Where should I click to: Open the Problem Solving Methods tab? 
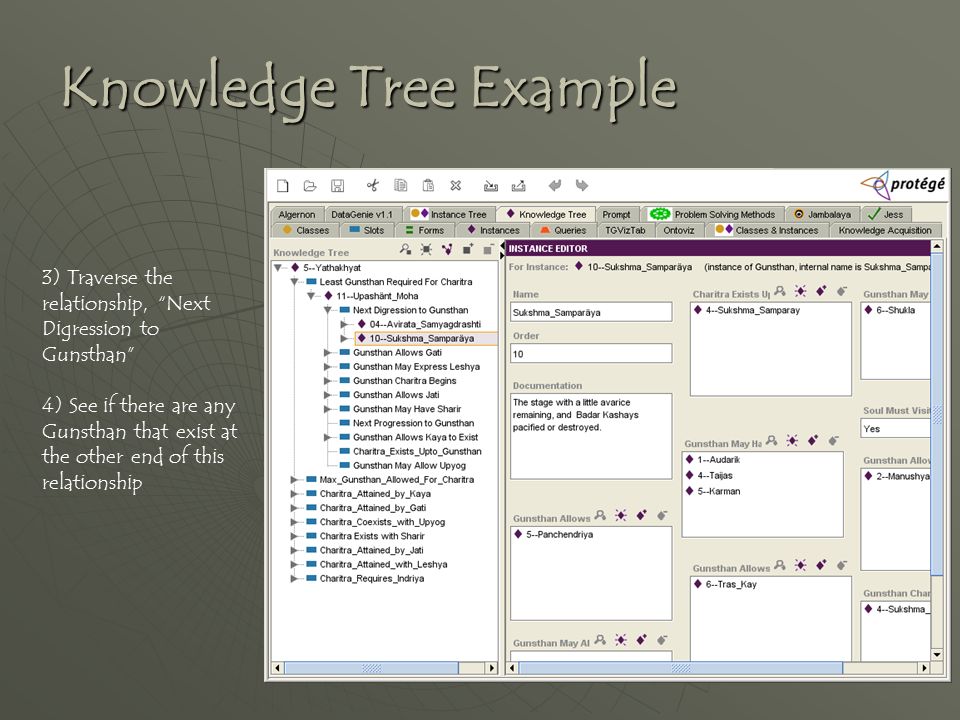pyautogui.click(x=712, y=214)
